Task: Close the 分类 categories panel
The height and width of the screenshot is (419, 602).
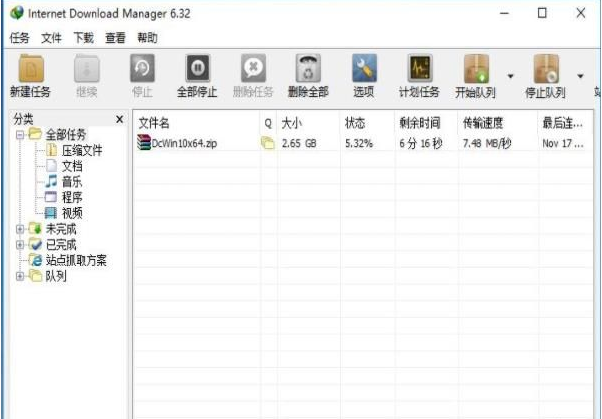Action: click(x=119, y=119)
